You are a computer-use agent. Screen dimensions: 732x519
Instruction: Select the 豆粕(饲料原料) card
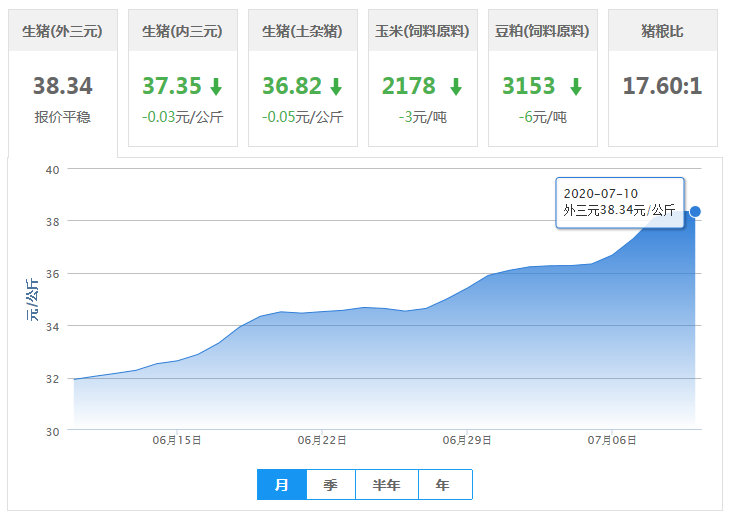542,31
